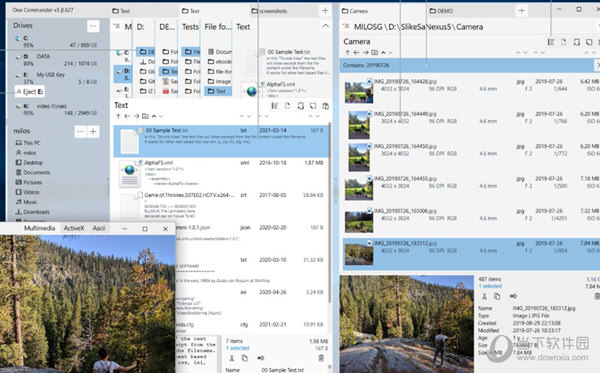The height and width of the screenshot is (373, 600).
Task: Go to Music in the favorites list
Action: click(26, 202)
